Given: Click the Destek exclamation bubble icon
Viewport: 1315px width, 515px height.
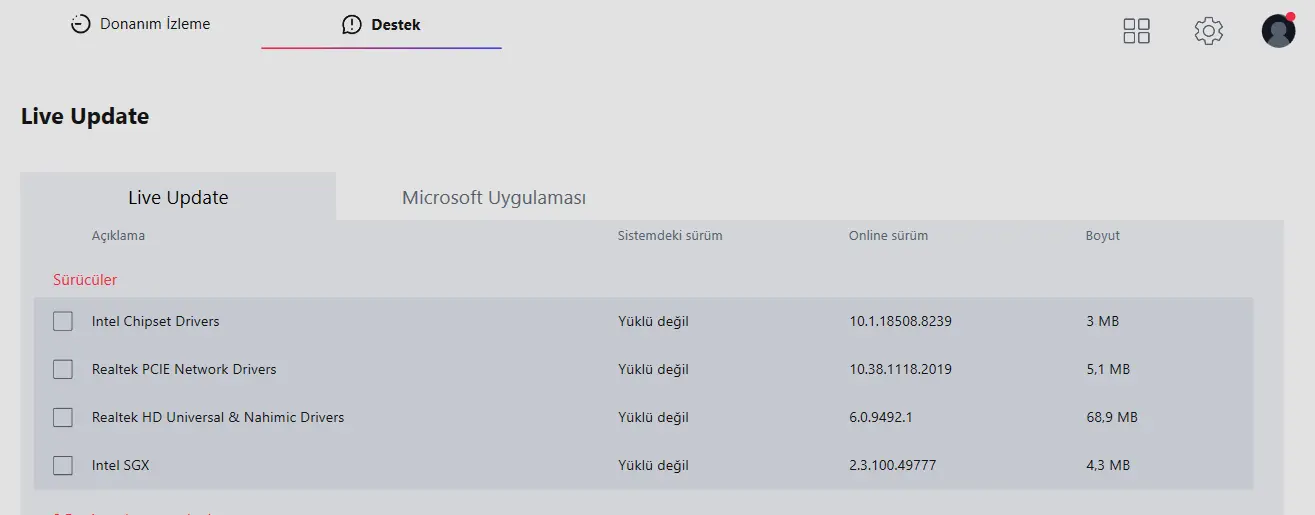Looking at the screenshot, I should (x=351, y=24).
